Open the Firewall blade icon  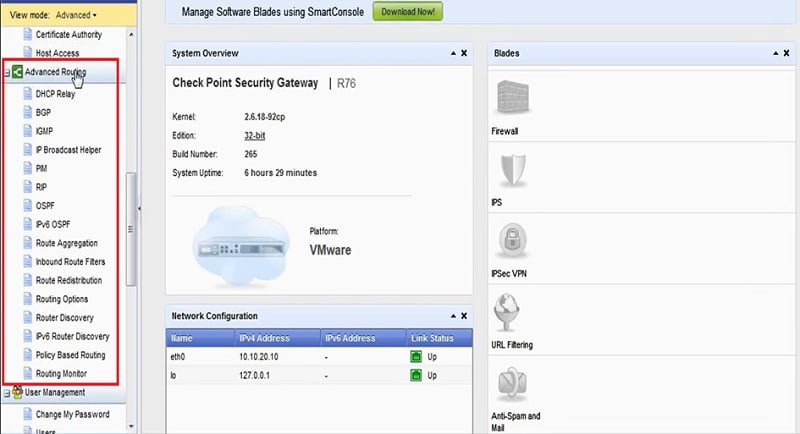coord(513,97)
